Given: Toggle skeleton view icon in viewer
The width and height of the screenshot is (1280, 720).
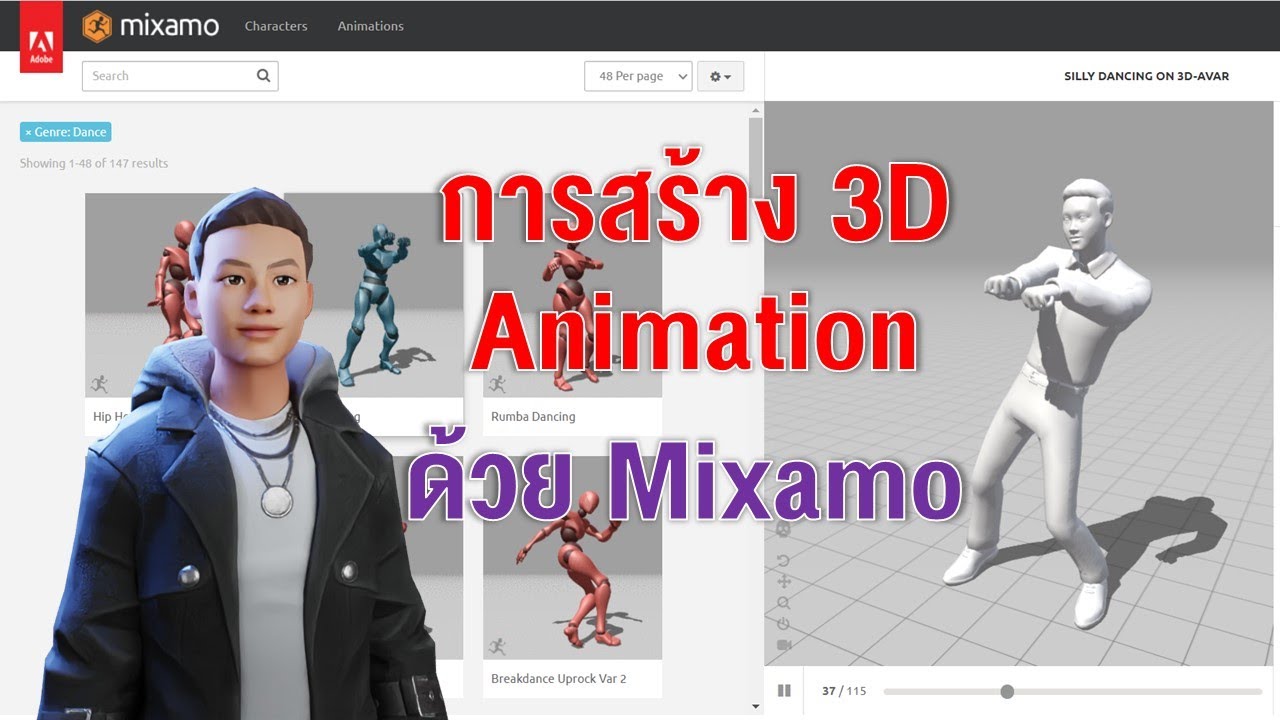Looking at the screenshot, I should (x=783, y=531).
